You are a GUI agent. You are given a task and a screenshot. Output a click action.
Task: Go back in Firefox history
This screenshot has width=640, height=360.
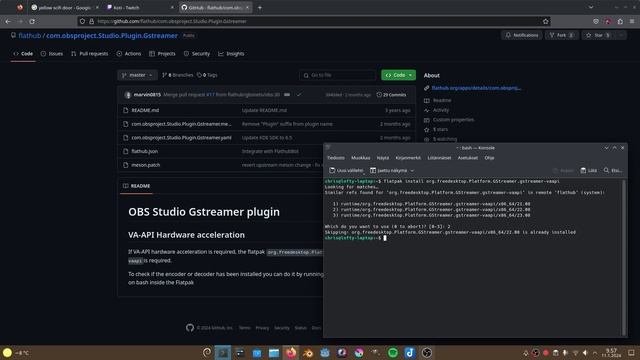point(8,21)
